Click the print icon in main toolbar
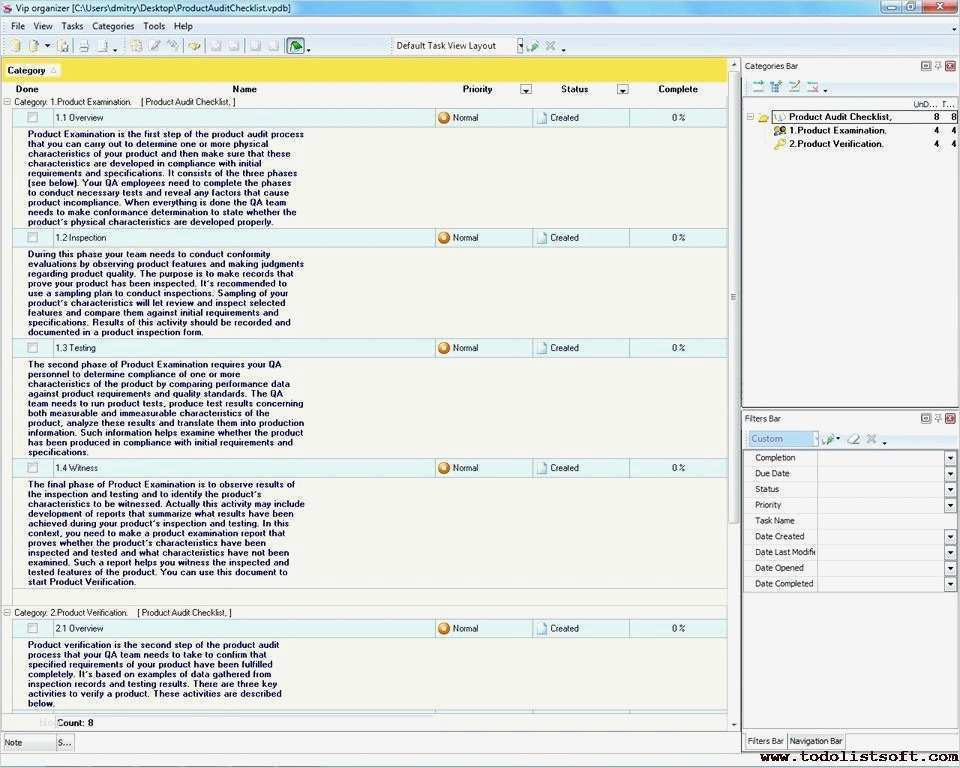 [84, 46]
